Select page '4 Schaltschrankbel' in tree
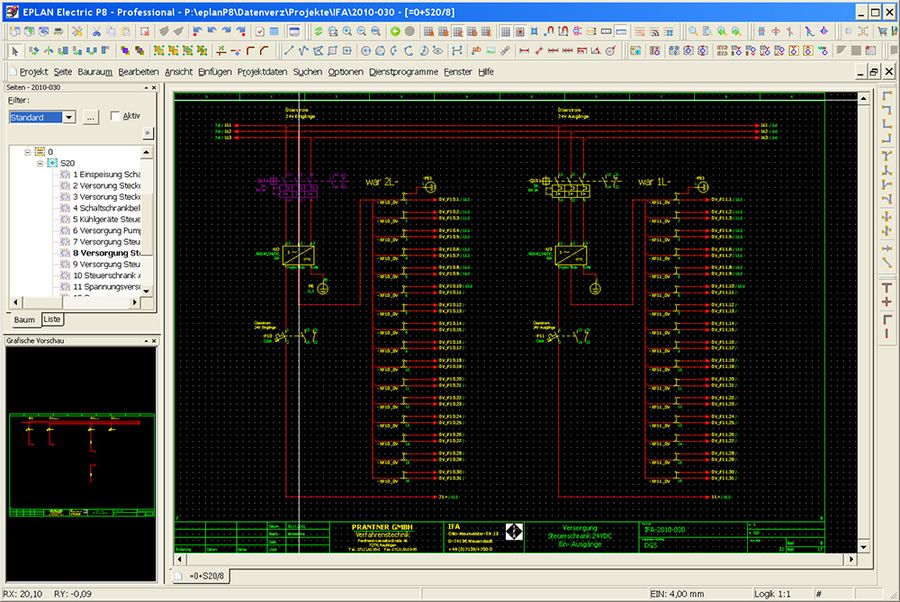Image resolution: width=900 pixels, height=602 pixels. point(100,208)
